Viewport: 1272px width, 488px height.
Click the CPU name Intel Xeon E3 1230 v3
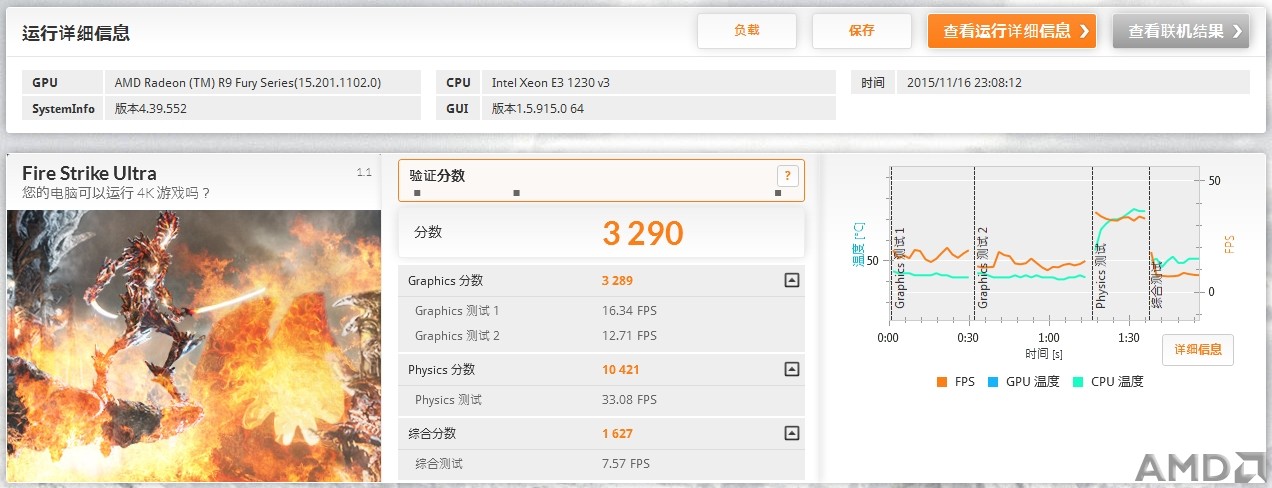(551, 83)
